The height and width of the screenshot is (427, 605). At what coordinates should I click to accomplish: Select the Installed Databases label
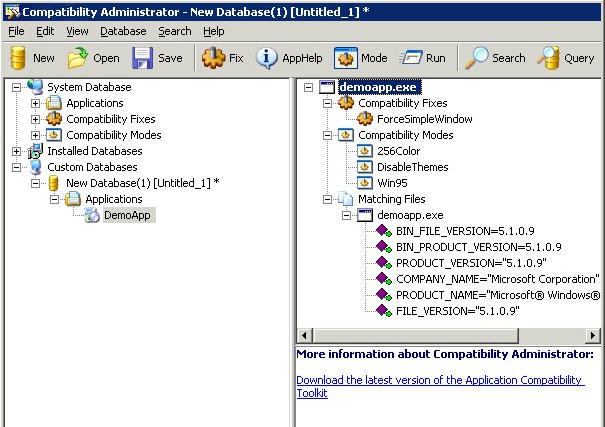pos(95,151)
